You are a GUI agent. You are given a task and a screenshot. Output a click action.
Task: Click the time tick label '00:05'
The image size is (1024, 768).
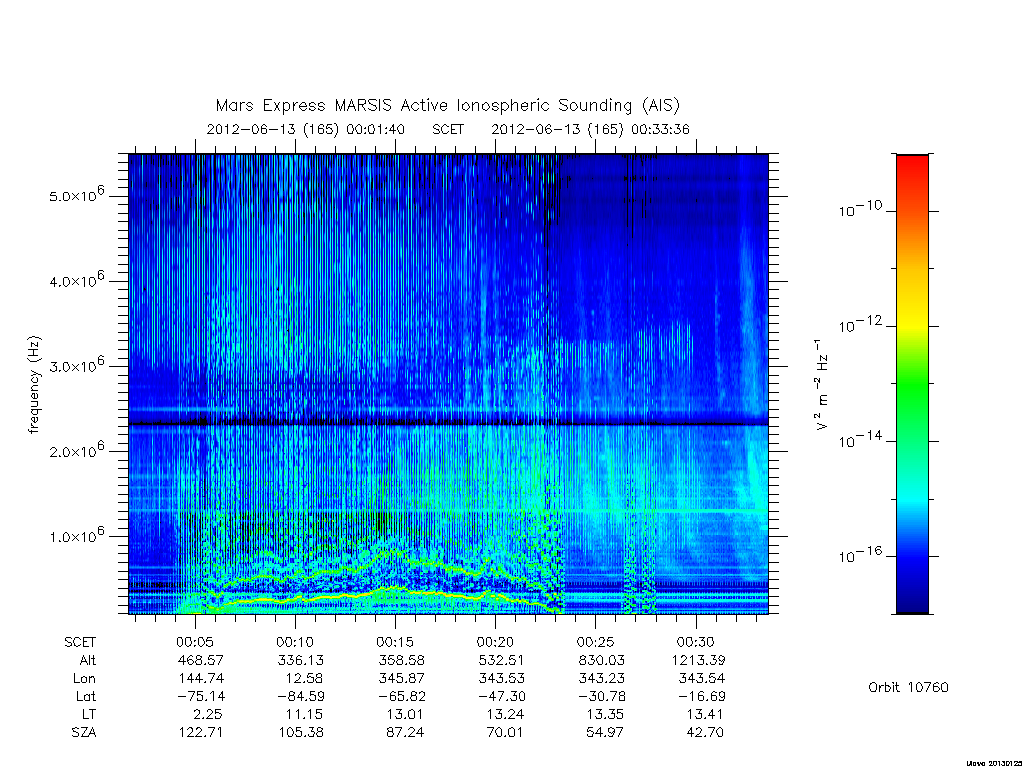[195, 643]
